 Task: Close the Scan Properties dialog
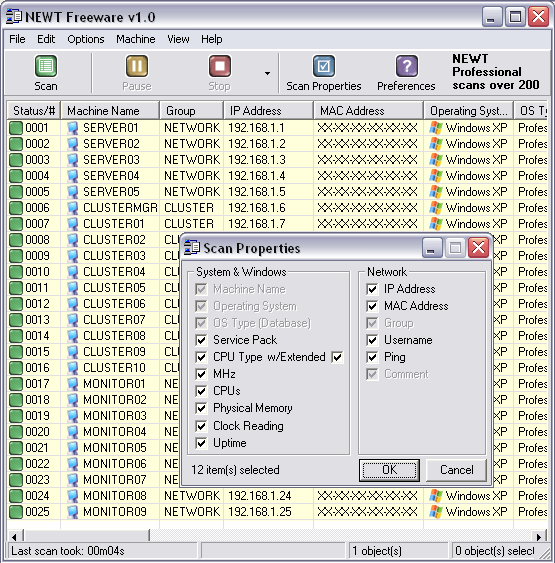click(x=478, y=248)
